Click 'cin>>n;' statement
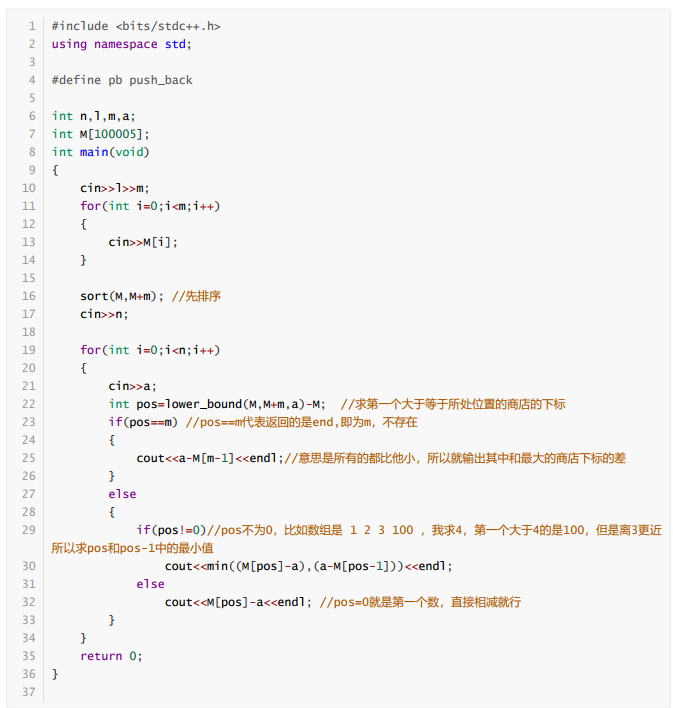Image resolution: width=673 pixels, height=708 pixels. tap(104, 314)
